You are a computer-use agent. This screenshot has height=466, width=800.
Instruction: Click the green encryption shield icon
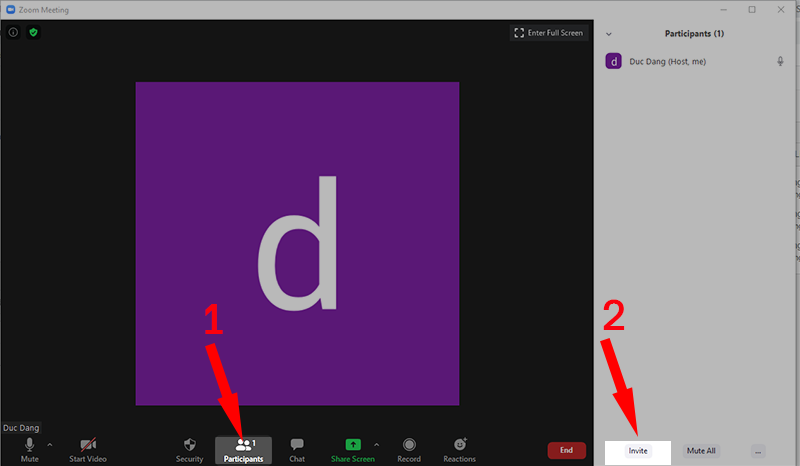click(x=33, y=32)
